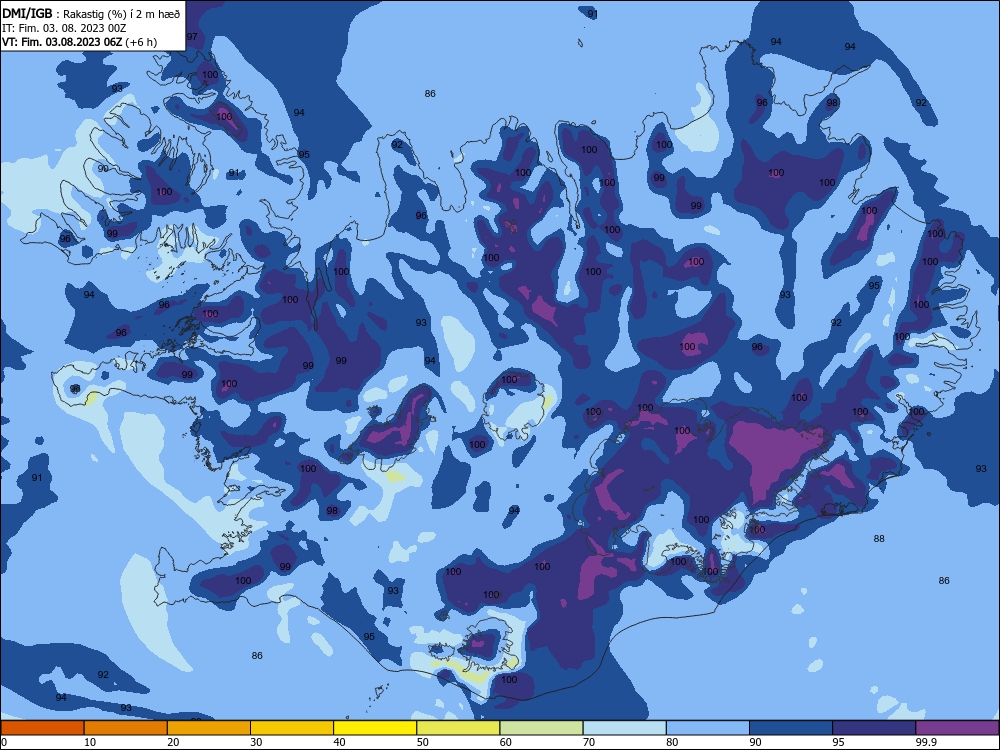Click the DMI/IGB Rakastig title text
Image resolution: width=1000 pixels, height=750 pixels.
click(x=91, y=13)
